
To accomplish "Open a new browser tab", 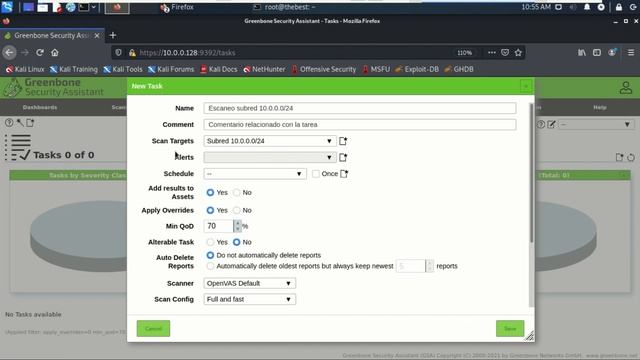I will (x=113, y=36).
